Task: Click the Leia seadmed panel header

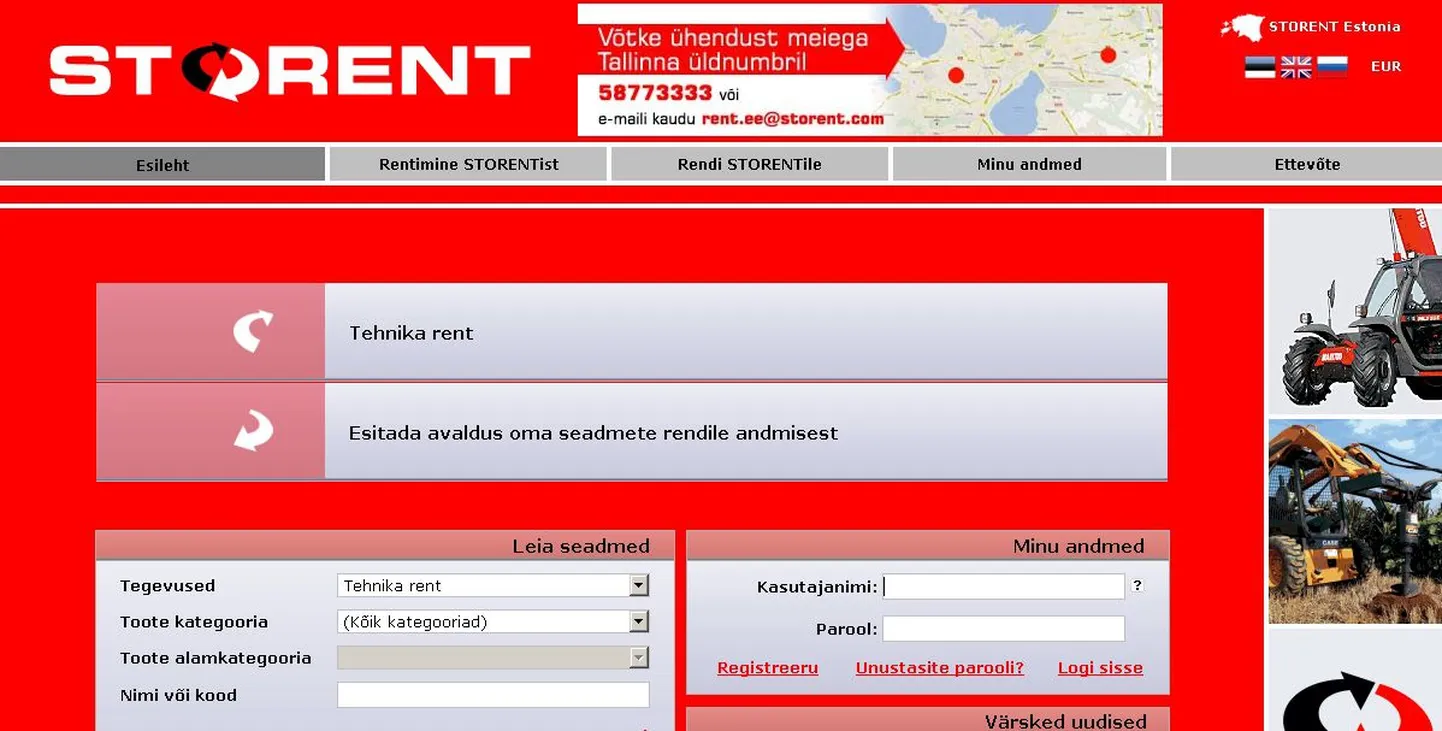Action: [385, 546]
